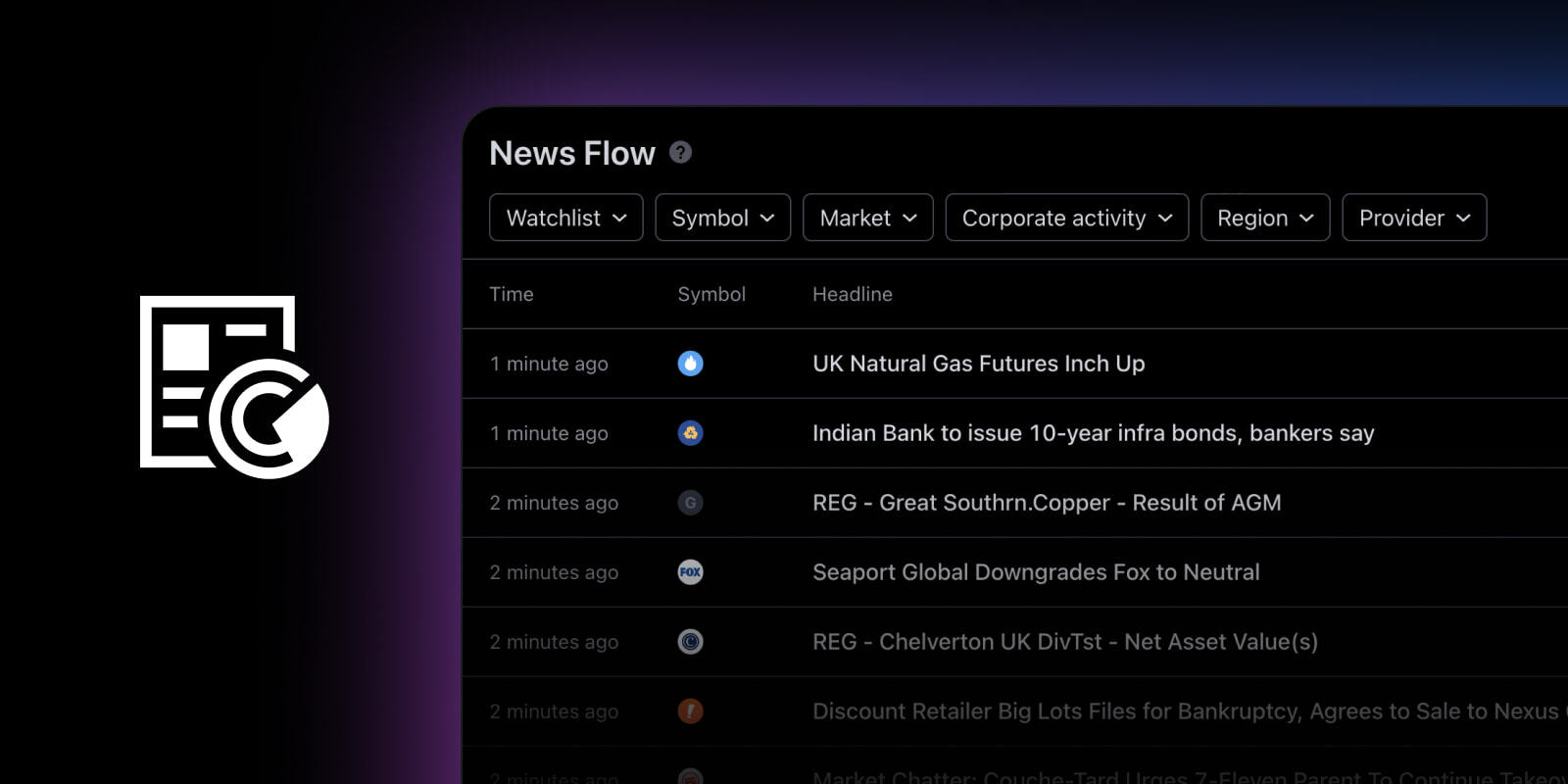The height and width of the screenshot is (784, 1568).
Task: Click the Time column header
Action: click(512, 294)
